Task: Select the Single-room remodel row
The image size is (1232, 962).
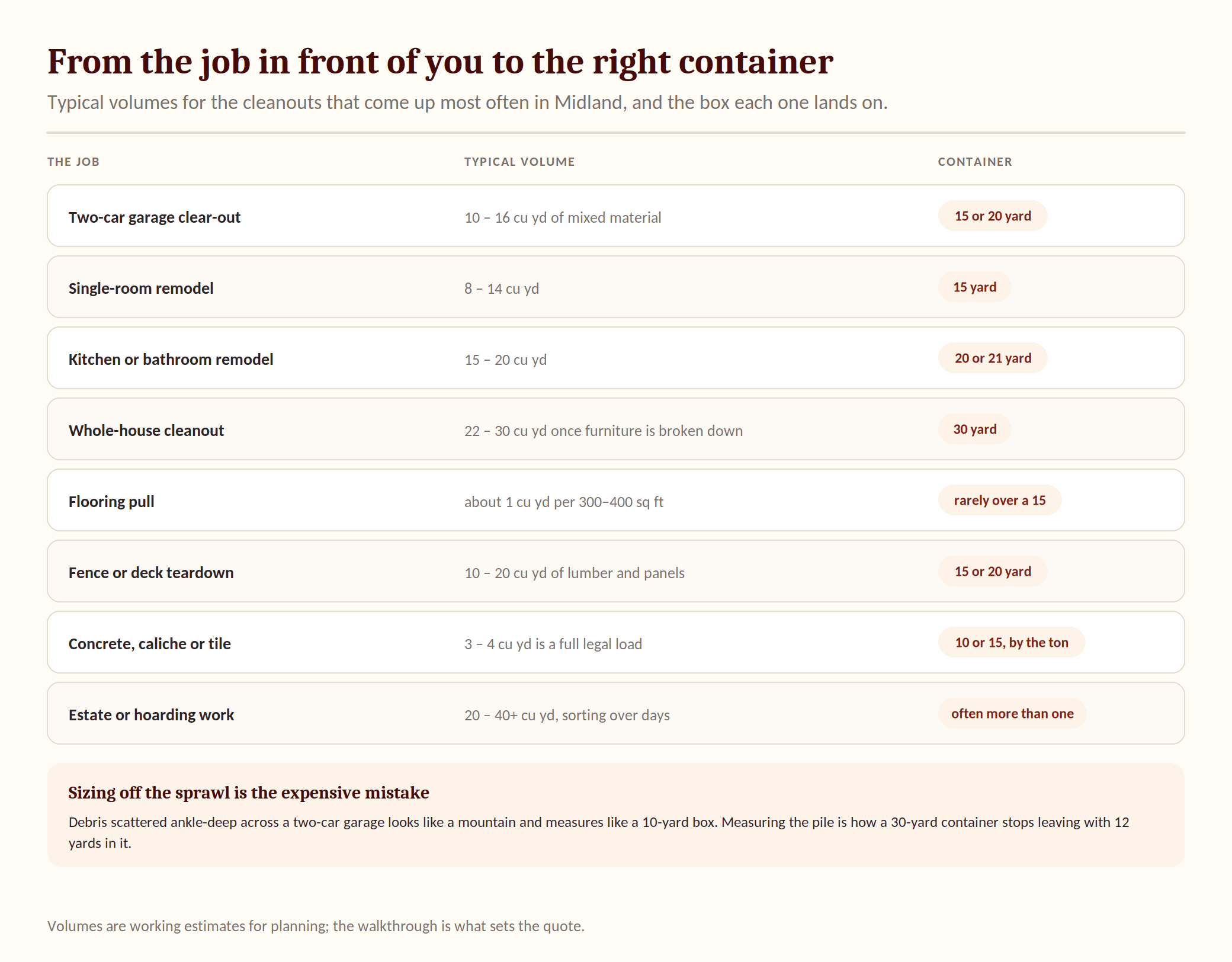Action: (615, 287)
